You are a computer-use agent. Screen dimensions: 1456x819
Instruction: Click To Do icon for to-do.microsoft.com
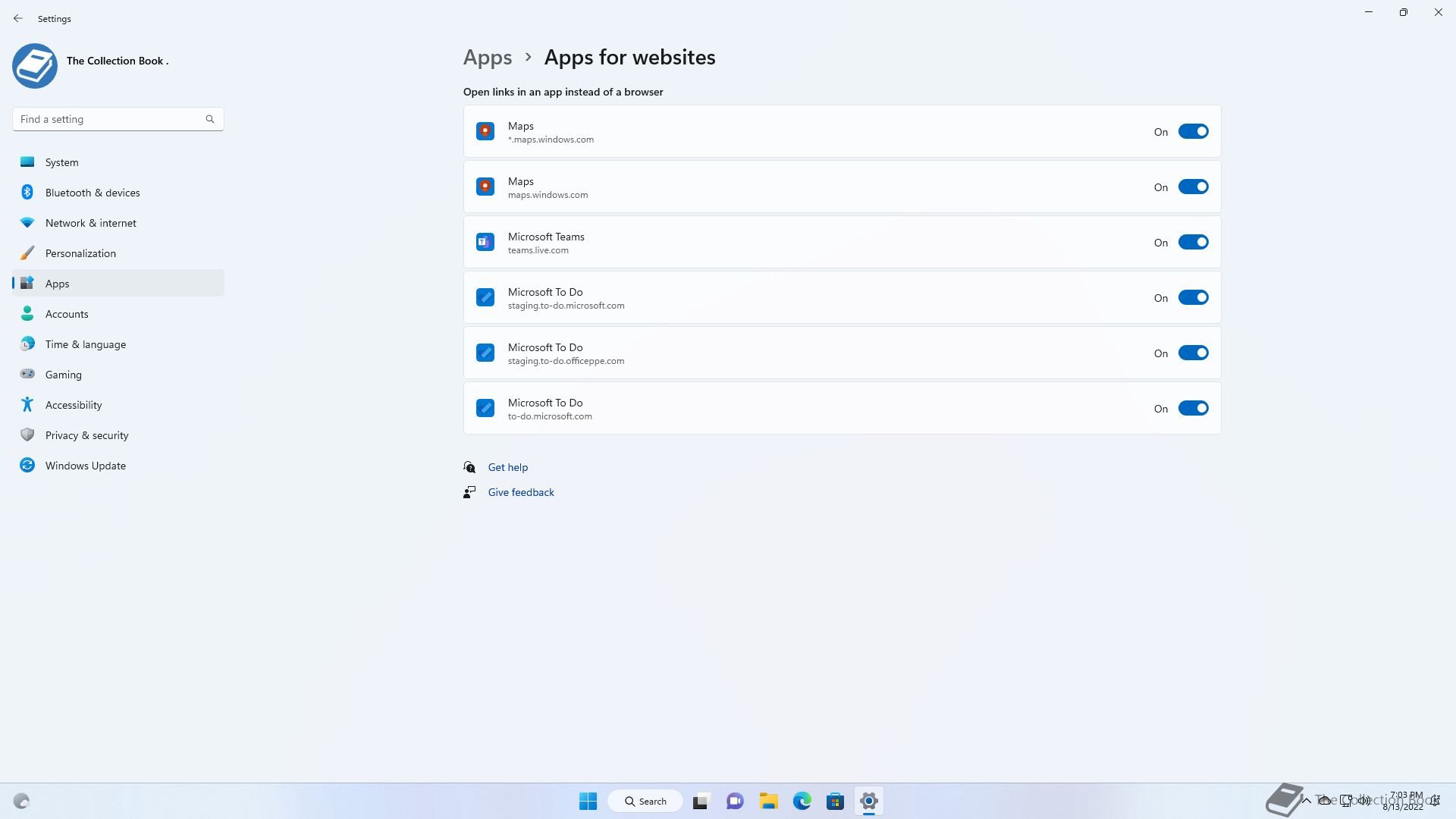click(x=485, y=408)
